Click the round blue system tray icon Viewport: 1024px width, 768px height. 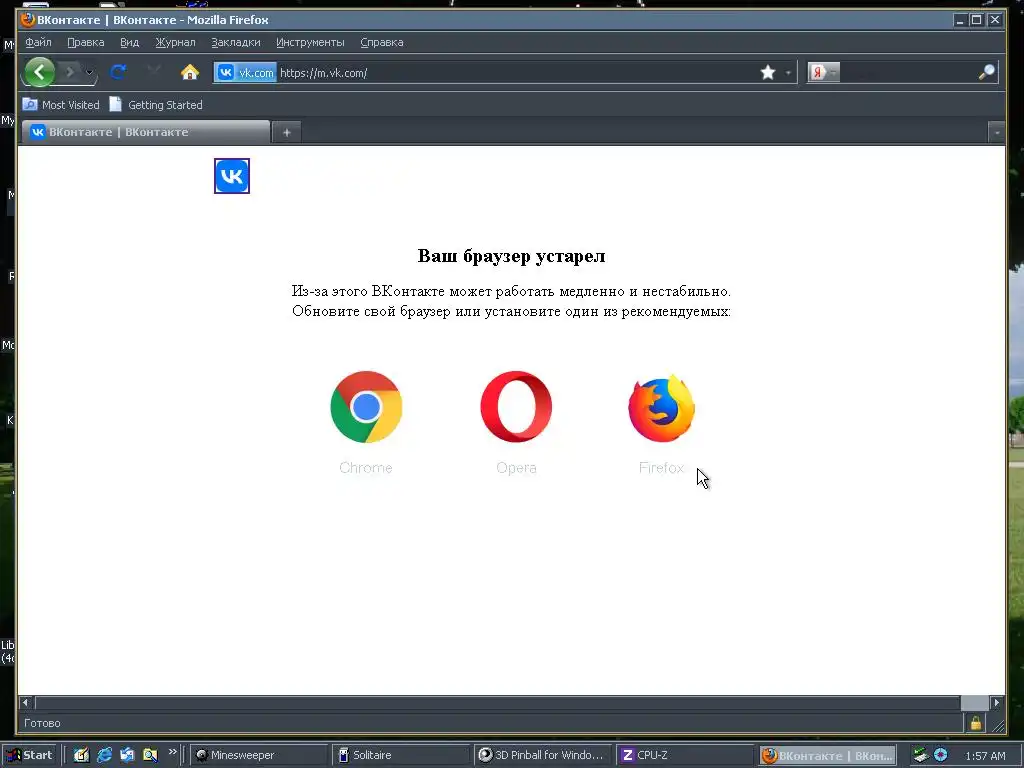941,755
